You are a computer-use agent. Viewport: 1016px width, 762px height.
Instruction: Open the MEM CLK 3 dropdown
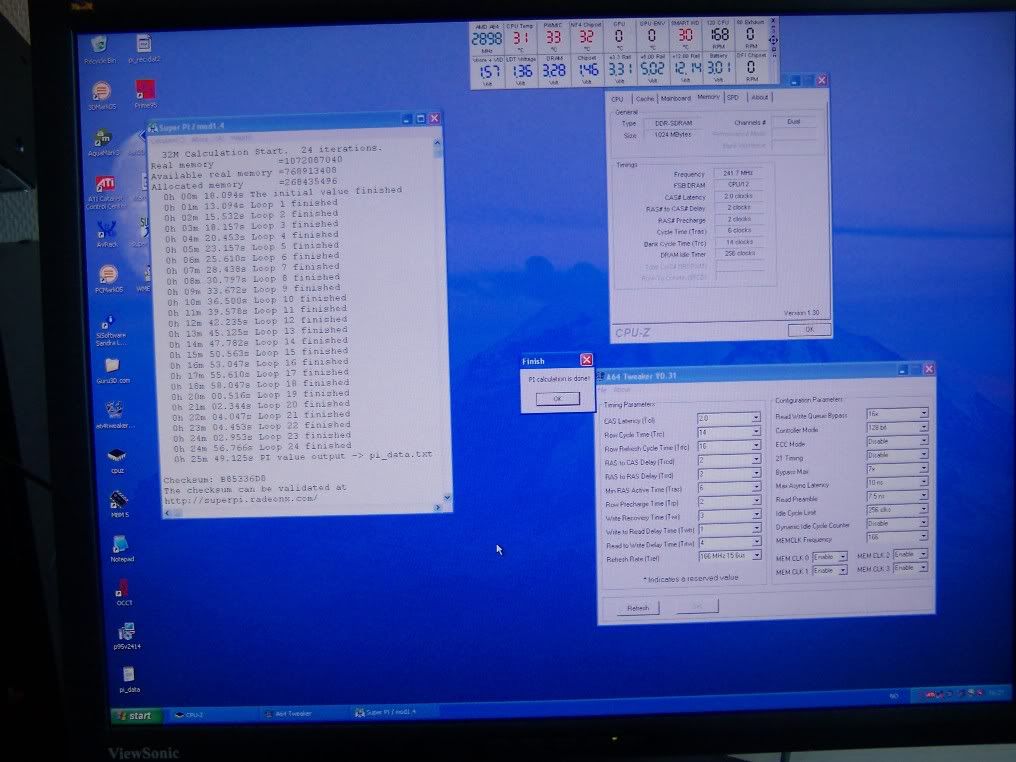click(x=923, y=568)
